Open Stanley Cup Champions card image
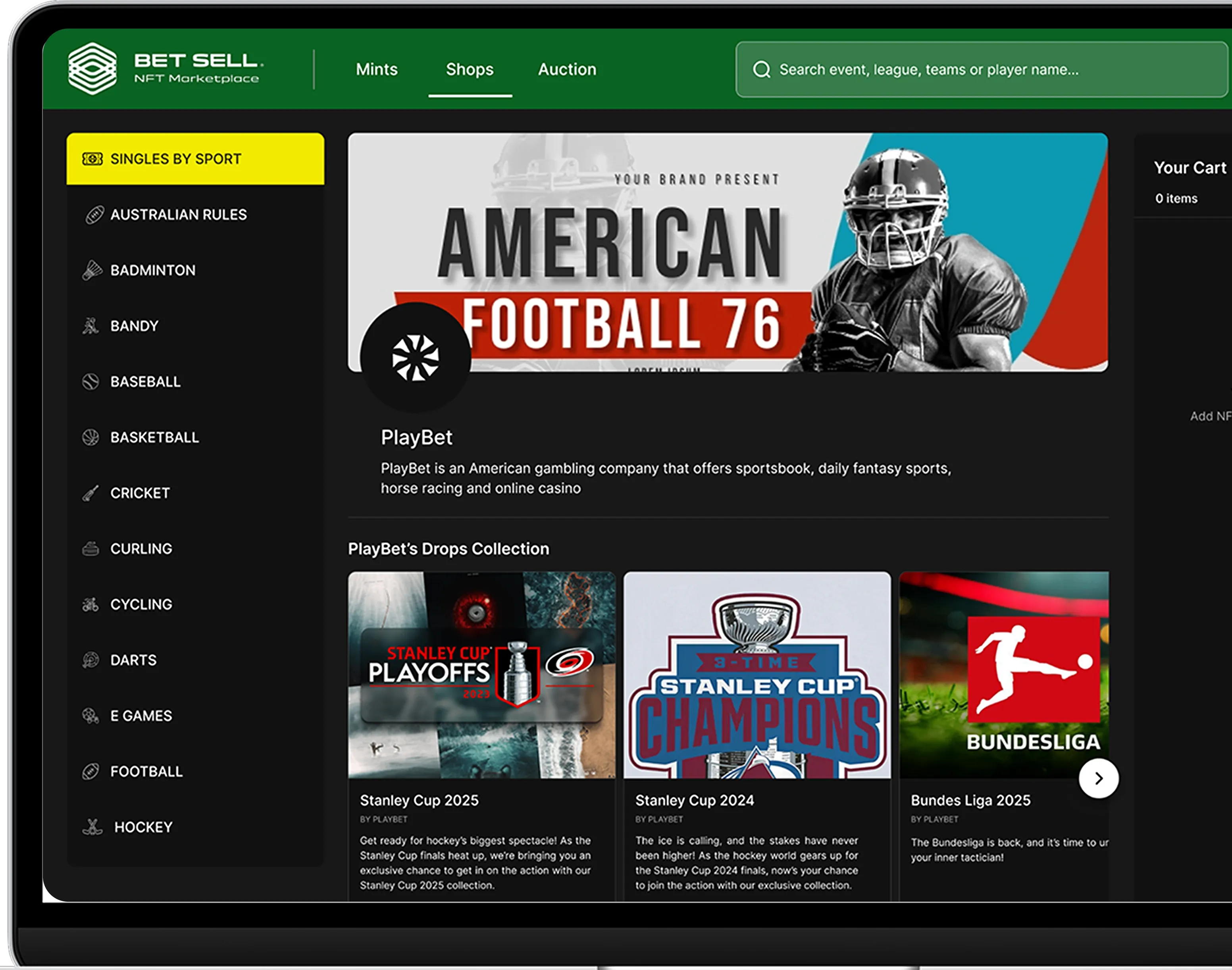The height and width of the screenshot is (970, 1232). click(757, 675)
